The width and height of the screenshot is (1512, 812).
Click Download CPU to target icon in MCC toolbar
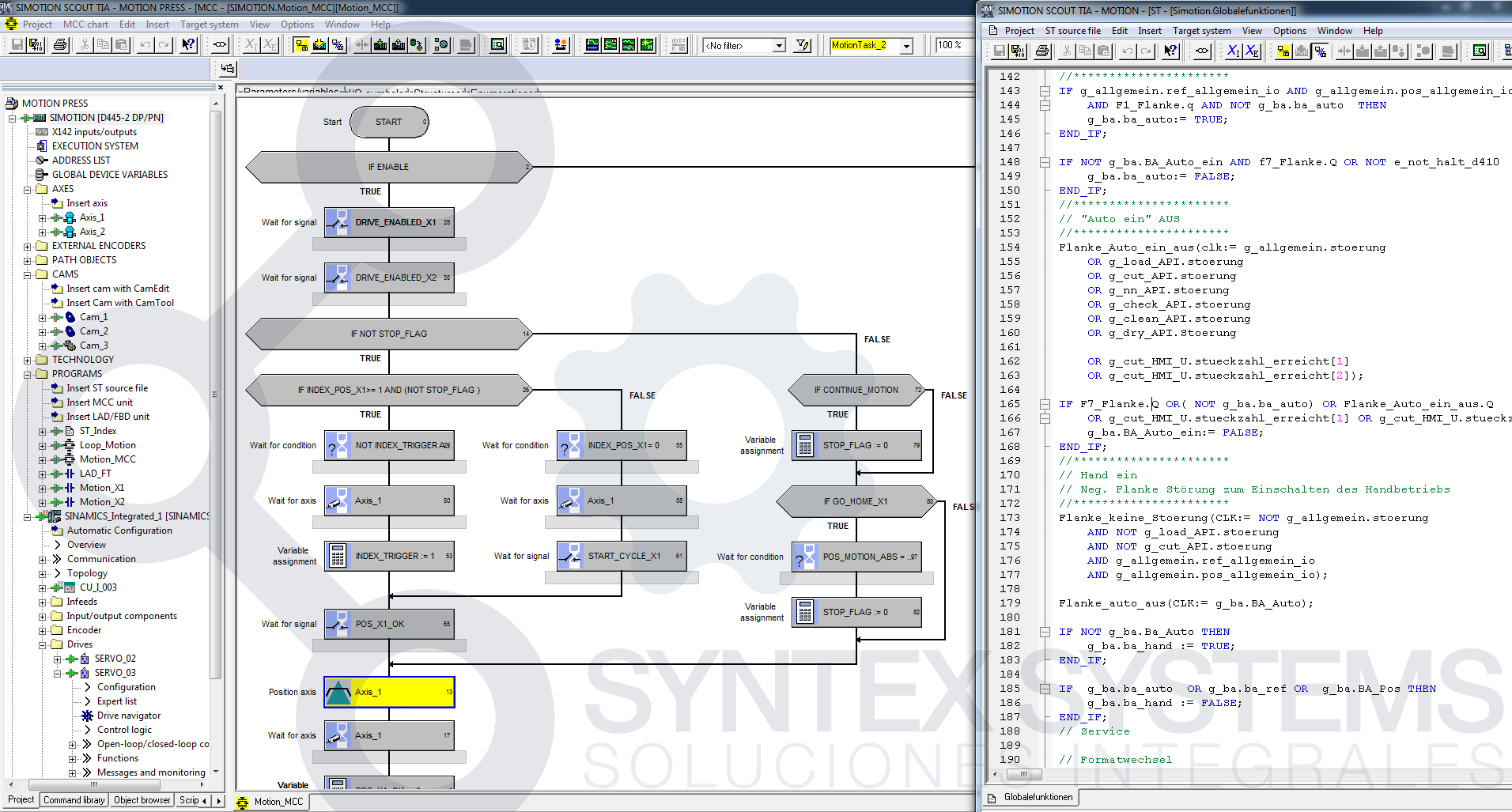(380, 45)
